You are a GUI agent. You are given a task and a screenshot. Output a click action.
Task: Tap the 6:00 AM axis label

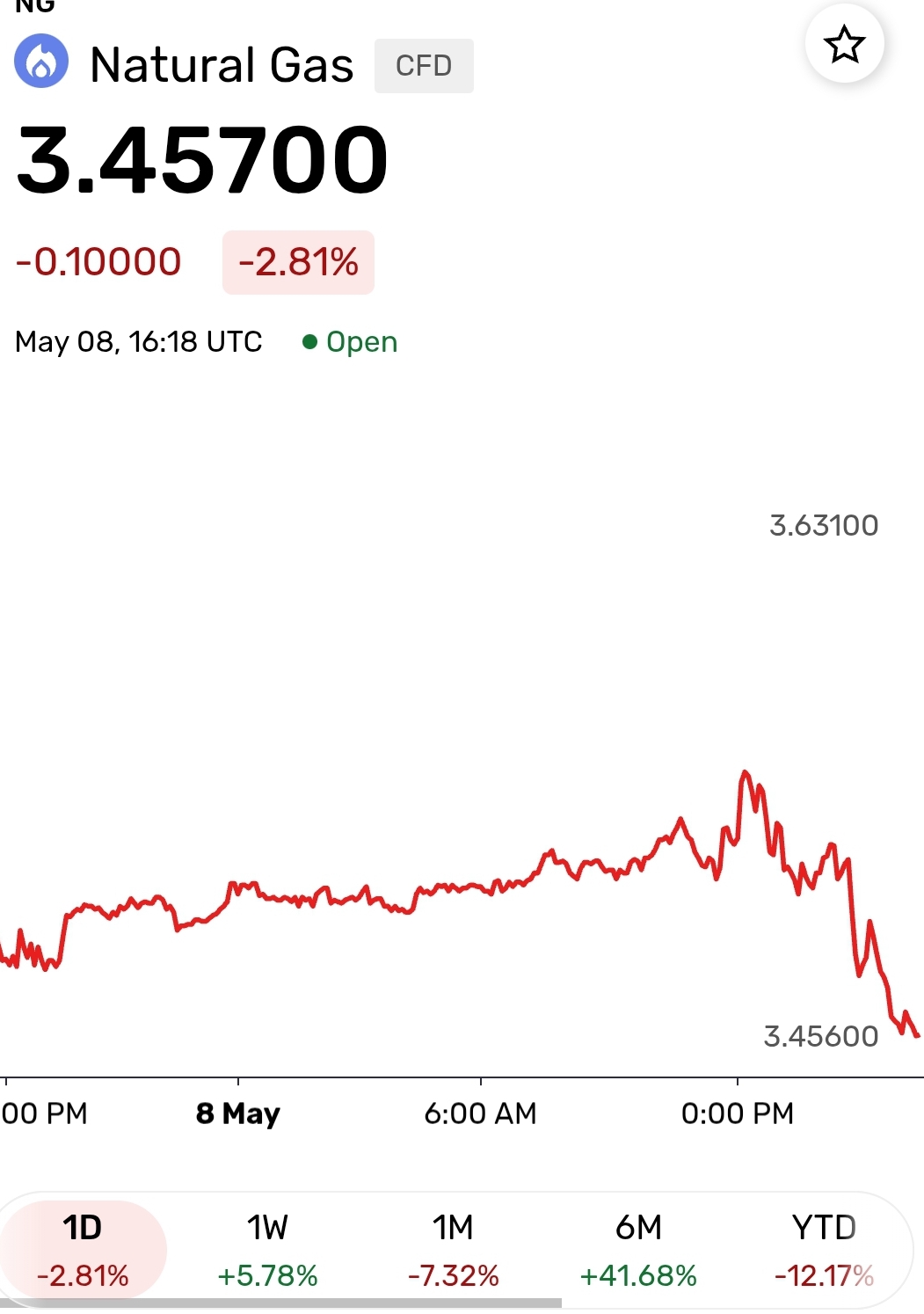pos(480,1113)
